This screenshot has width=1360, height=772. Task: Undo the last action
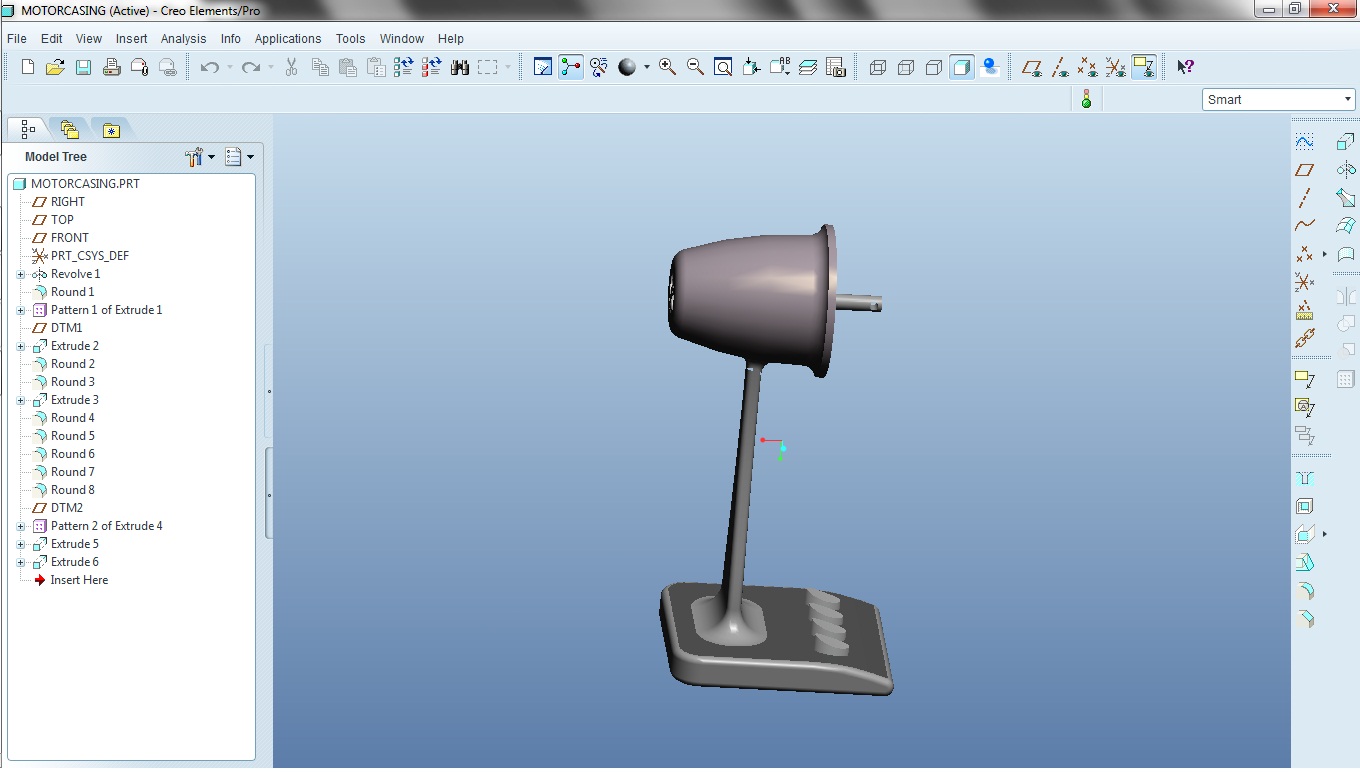(x=209, y=67)
